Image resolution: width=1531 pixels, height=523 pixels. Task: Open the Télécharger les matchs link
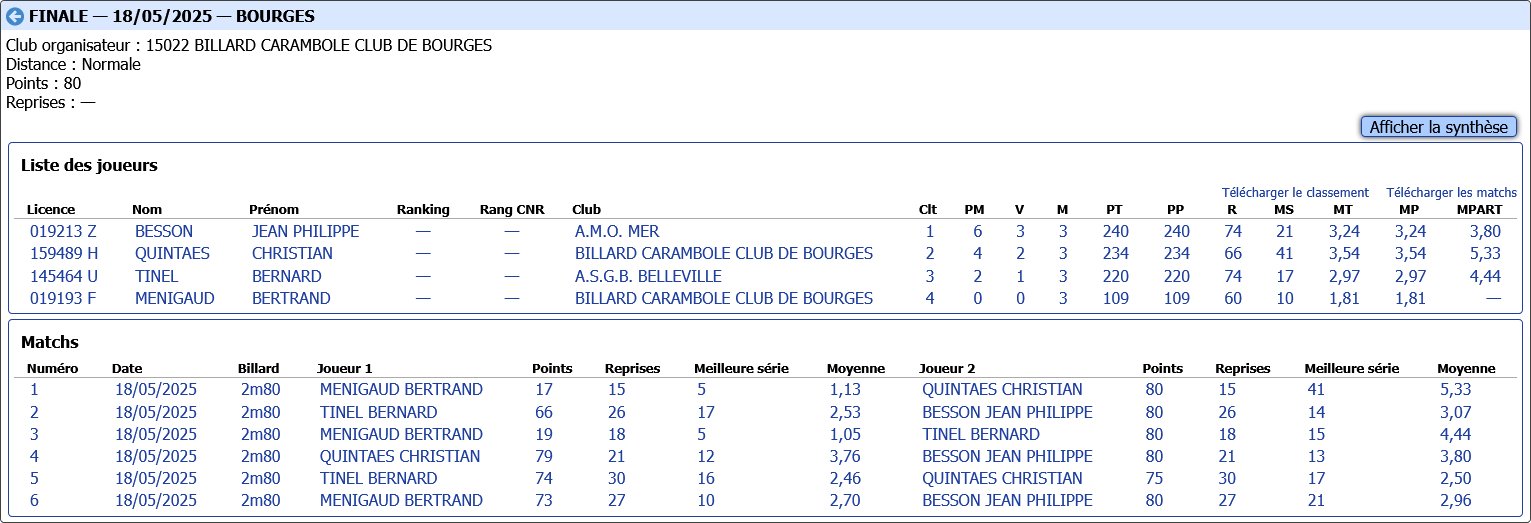pos(1451,192)
